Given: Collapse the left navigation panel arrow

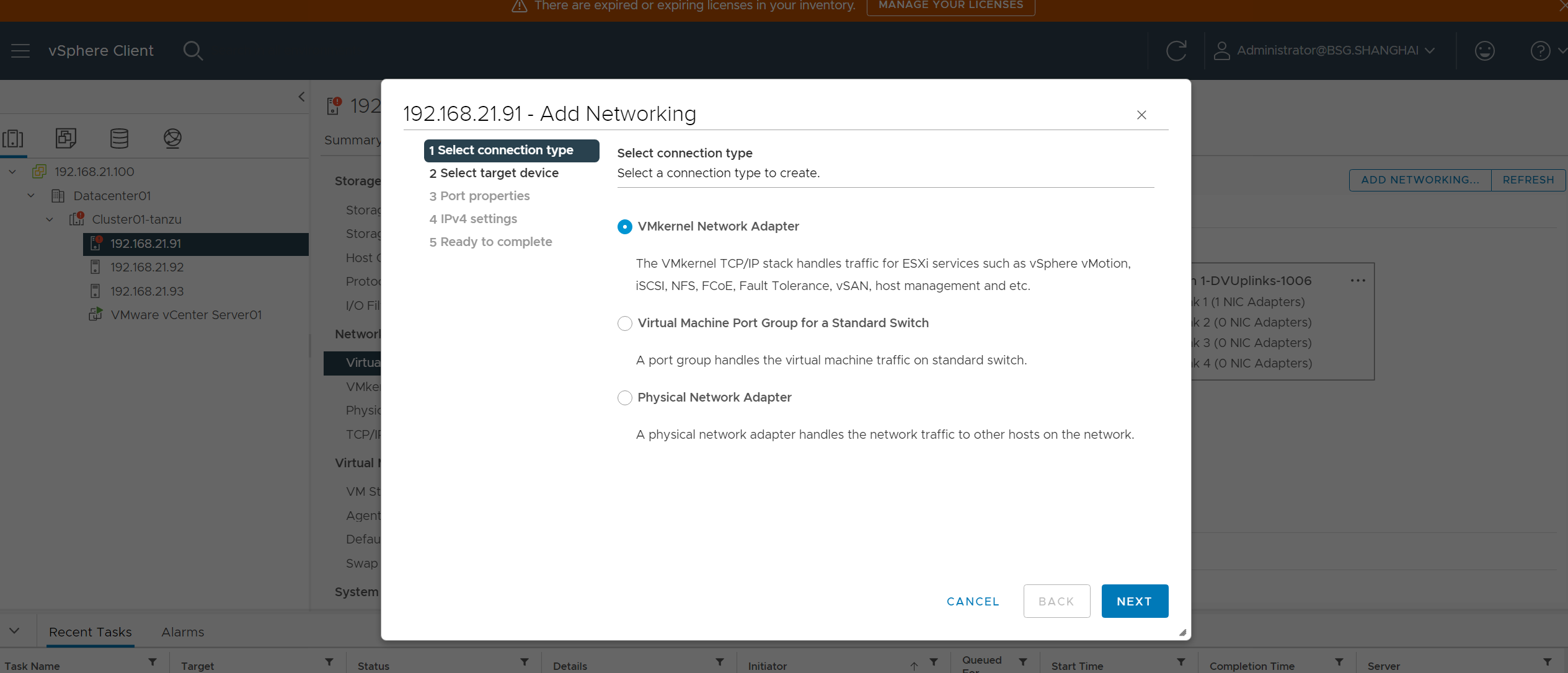Looking at the screenshot, I should coord(301,97).
